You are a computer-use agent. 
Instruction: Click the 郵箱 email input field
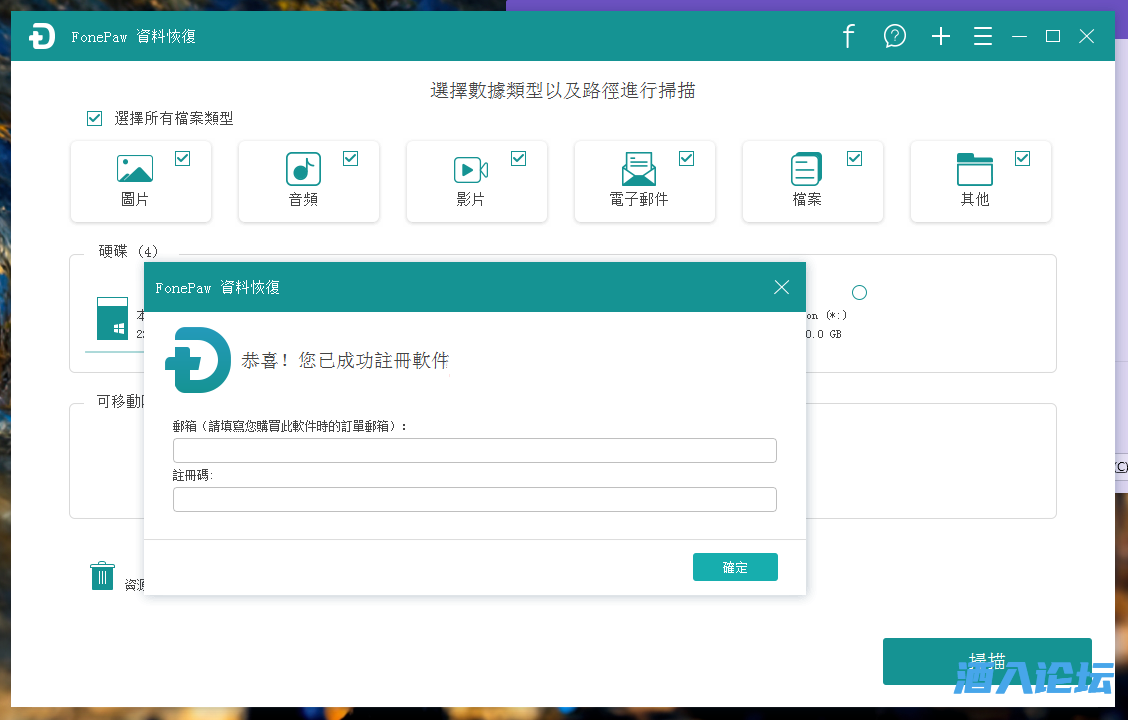click(x=474, y=450)
